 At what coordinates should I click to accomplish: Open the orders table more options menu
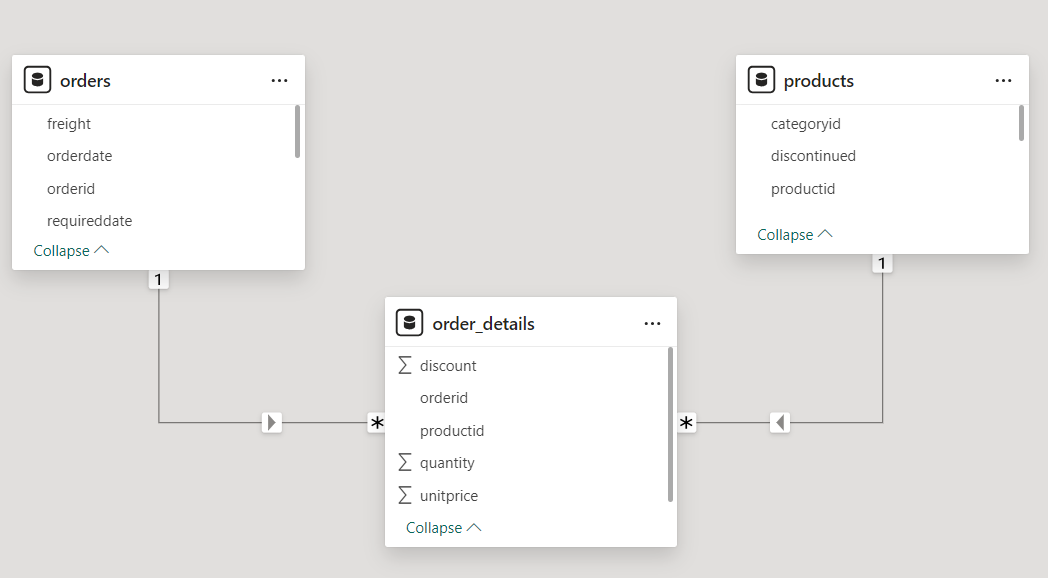(279, 81)
